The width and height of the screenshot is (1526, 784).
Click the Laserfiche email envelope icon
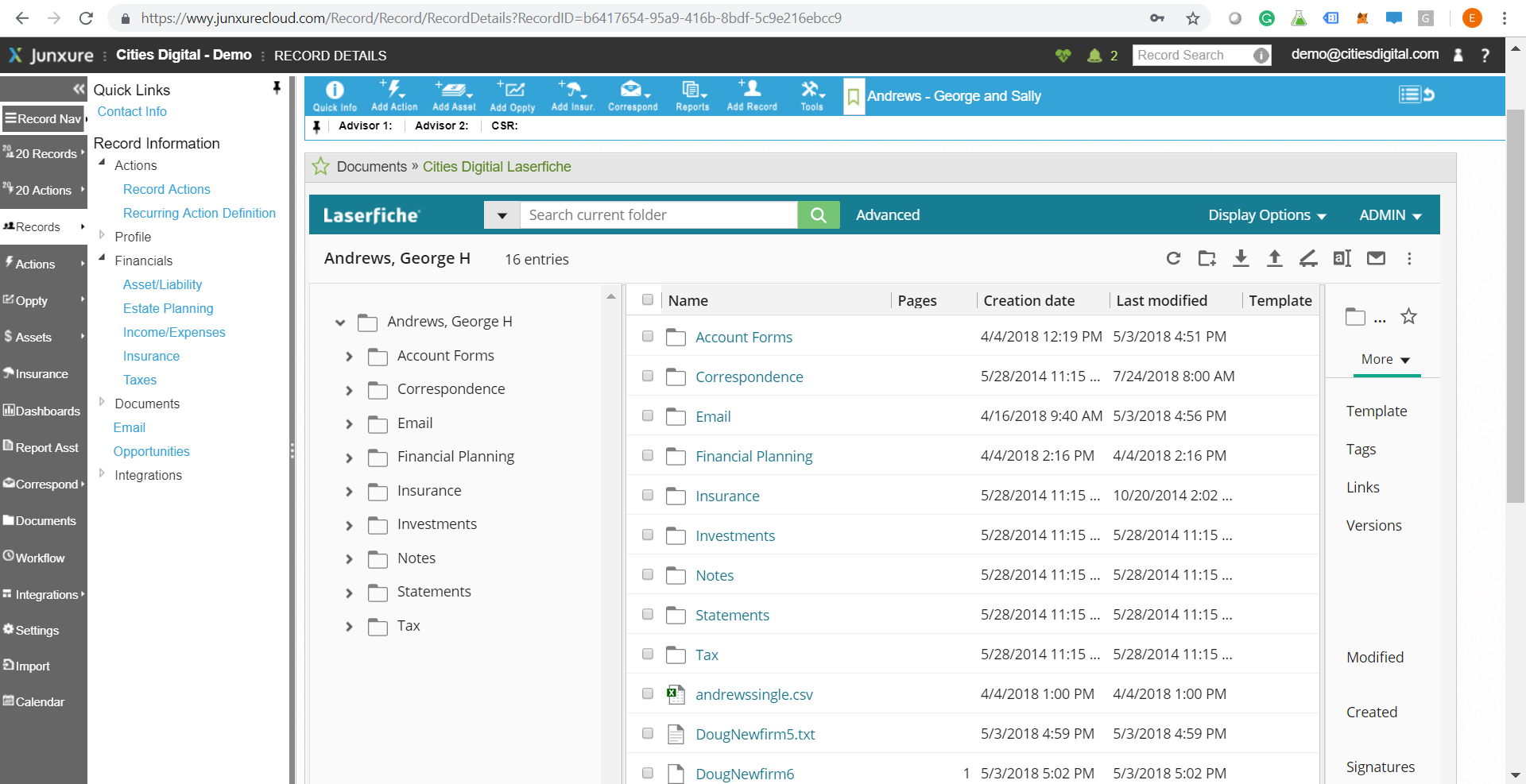pyautogui.click(x=1376, y=258)
